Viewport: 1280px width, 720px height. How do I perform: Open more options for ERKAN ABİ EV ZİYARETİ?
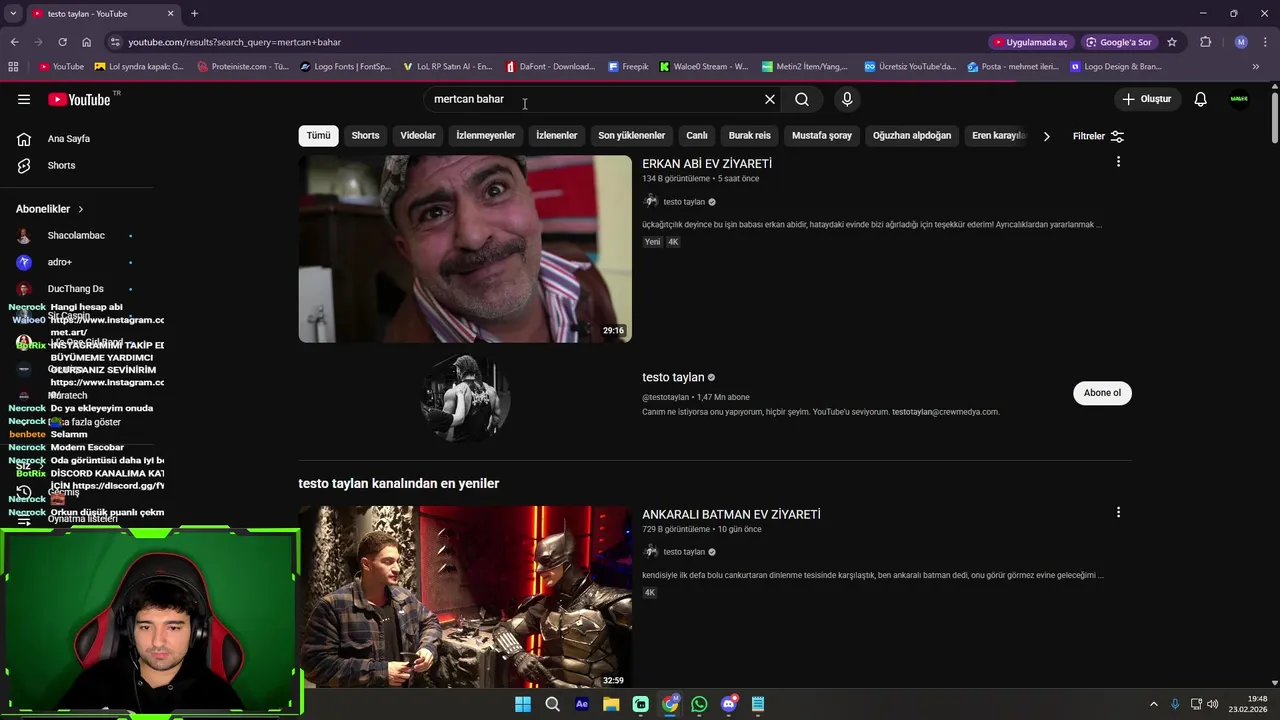tap(1118, 162)
